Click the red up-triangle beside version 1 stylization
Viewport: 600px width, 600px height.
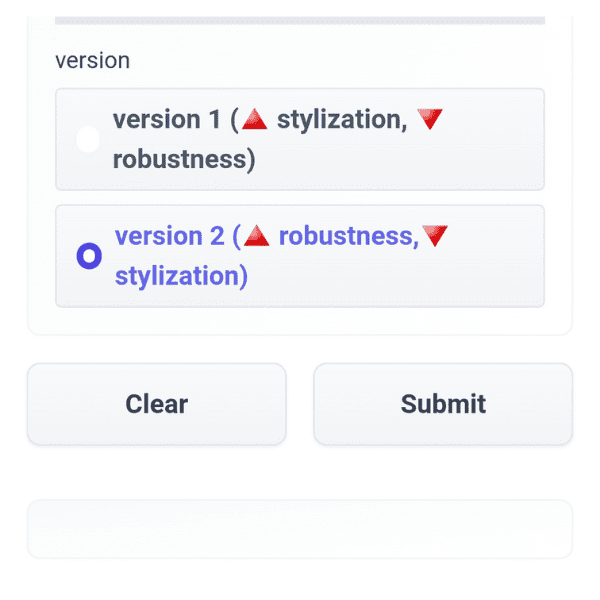[255, 120]
